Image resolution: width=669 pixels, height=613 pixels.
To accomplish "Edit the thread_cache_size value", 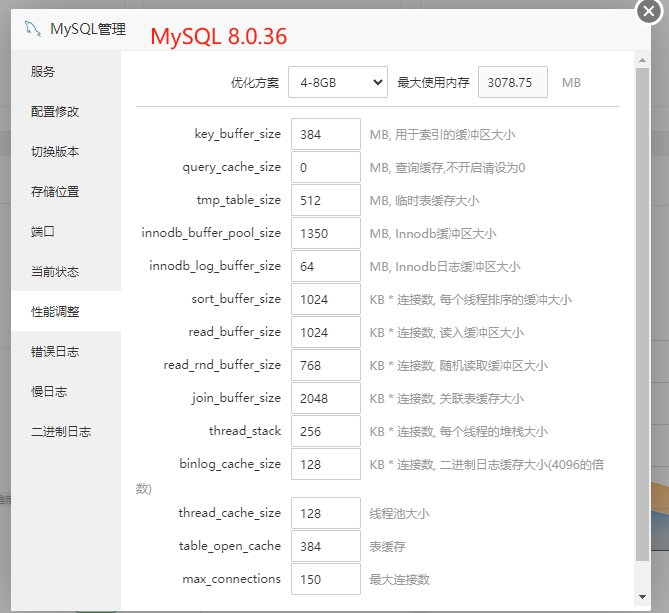I will (x=326, y=513).
